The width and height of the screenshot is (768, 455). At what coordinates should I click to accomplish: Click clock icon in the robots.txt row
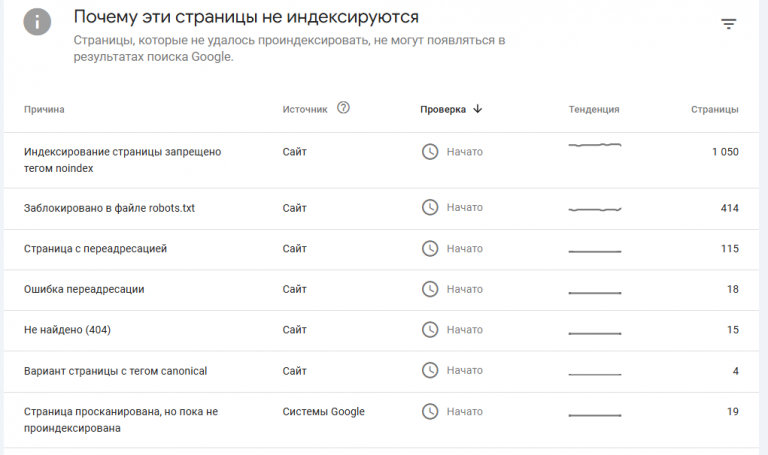pos(430,208)
